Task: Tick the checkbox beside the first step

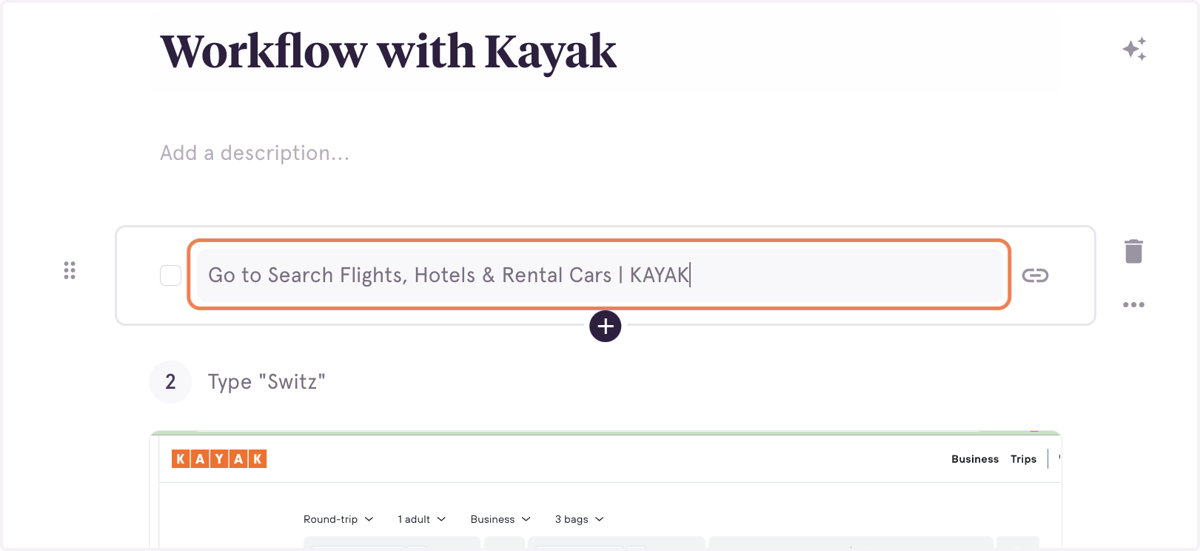Action: 171,275
